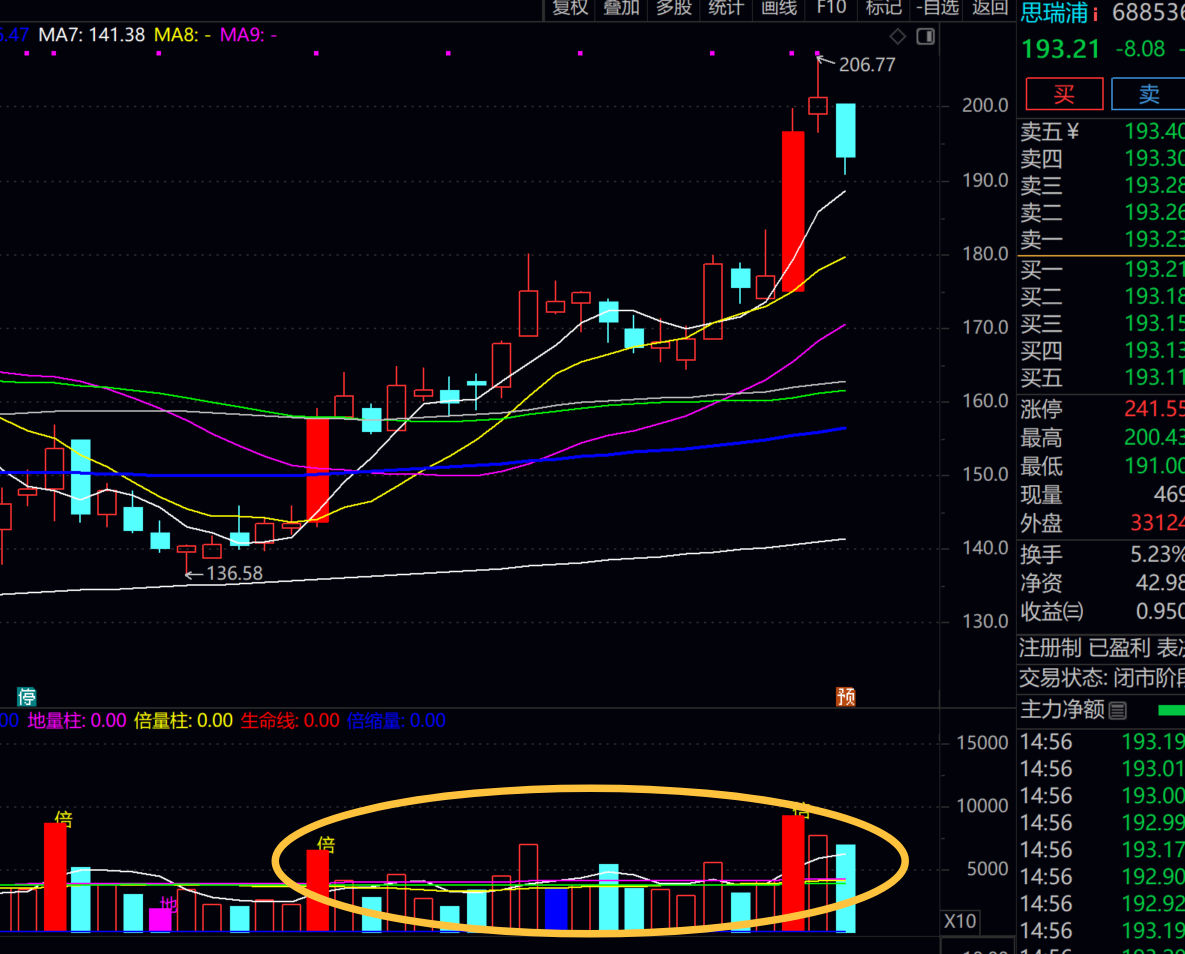Screen dimensions: 1185x954
Task: Select the 画线 drawing tool
Action: tap(778, 8)
